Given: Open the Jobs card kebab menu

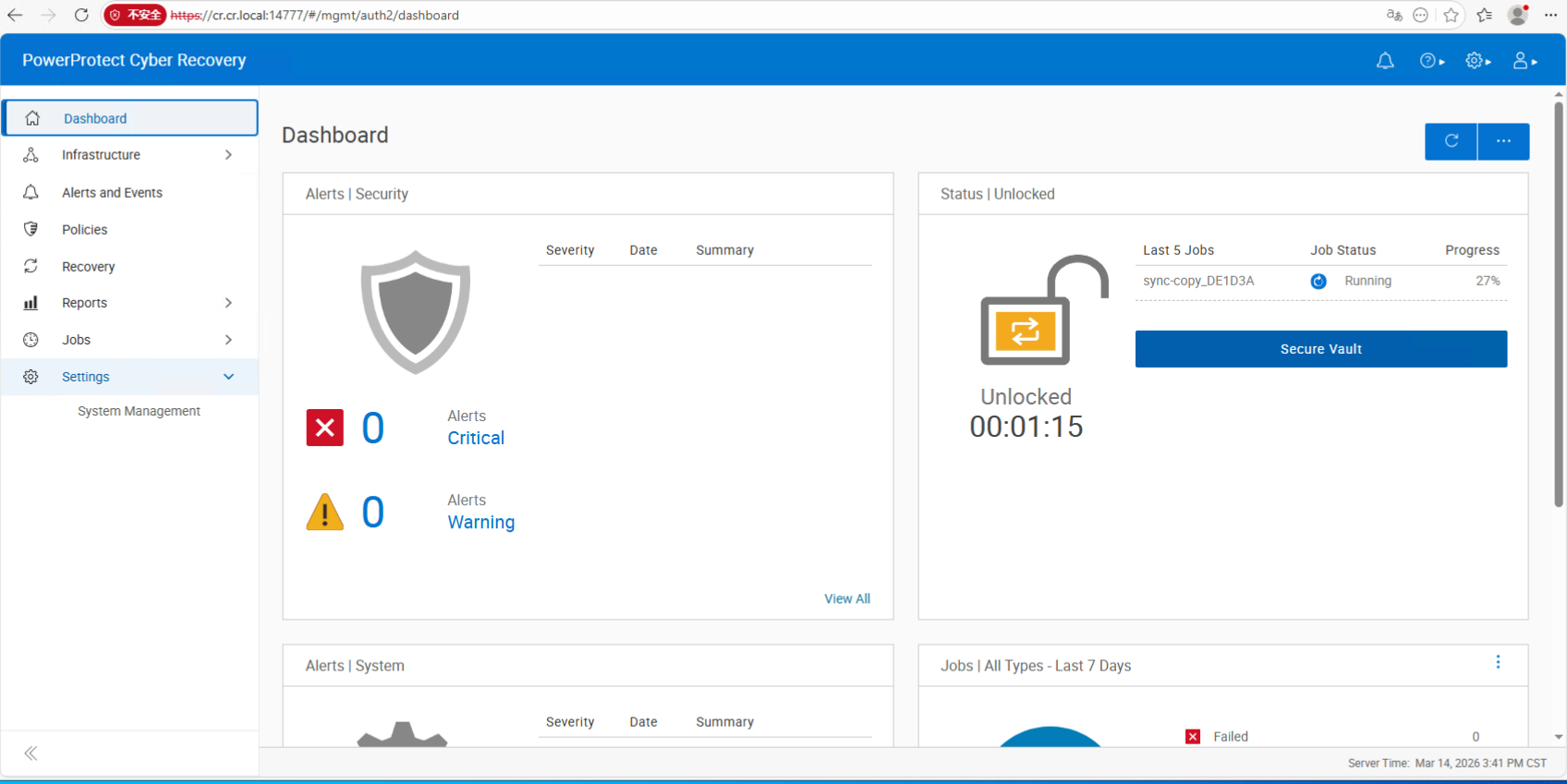Looking at the screenshot, I should point(1498,662).
